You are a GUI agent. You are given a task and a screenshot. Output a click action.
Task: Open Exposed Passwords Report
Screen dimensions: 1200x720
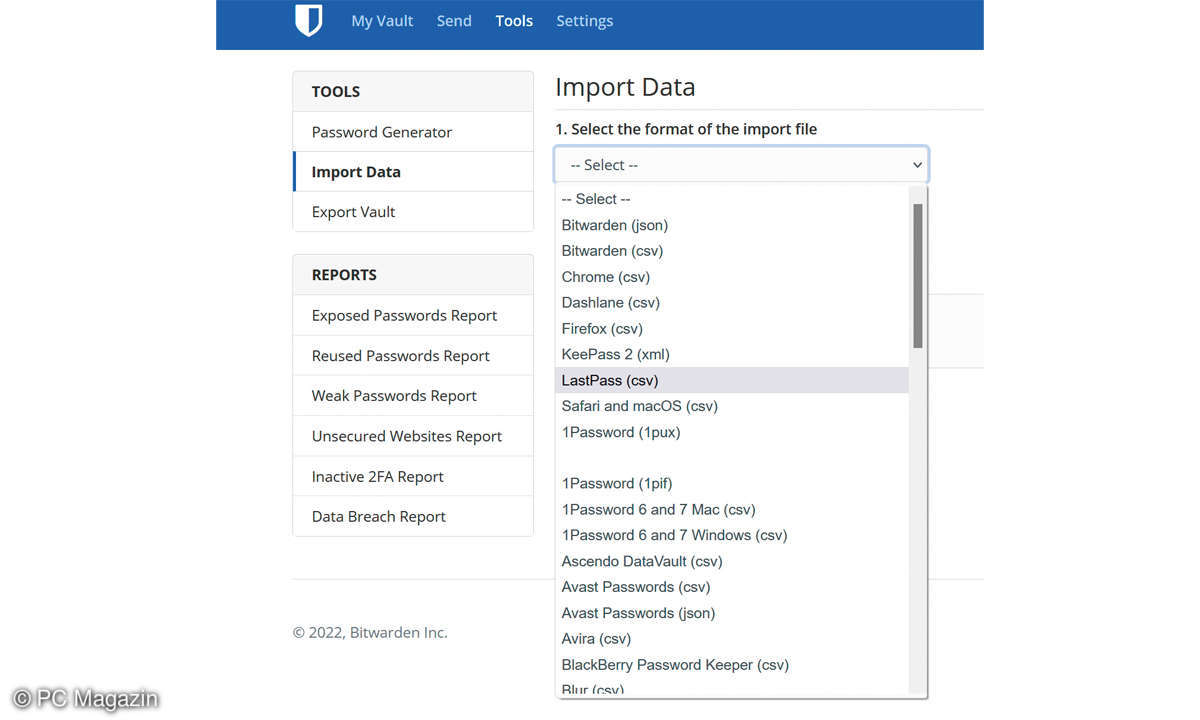[x=413, y=315]
